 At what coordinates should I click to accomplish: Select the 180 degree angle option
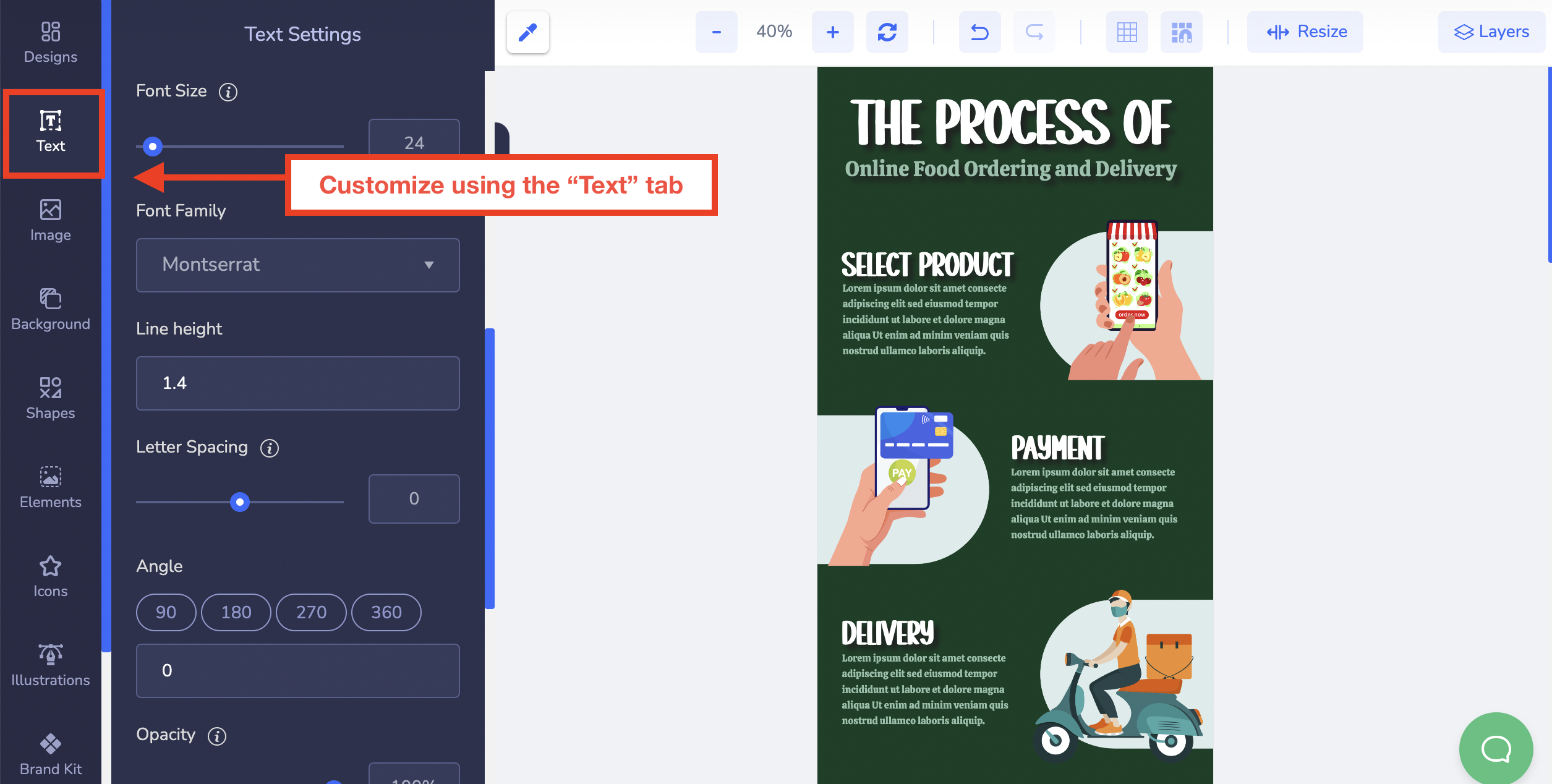tap(236, 612)
